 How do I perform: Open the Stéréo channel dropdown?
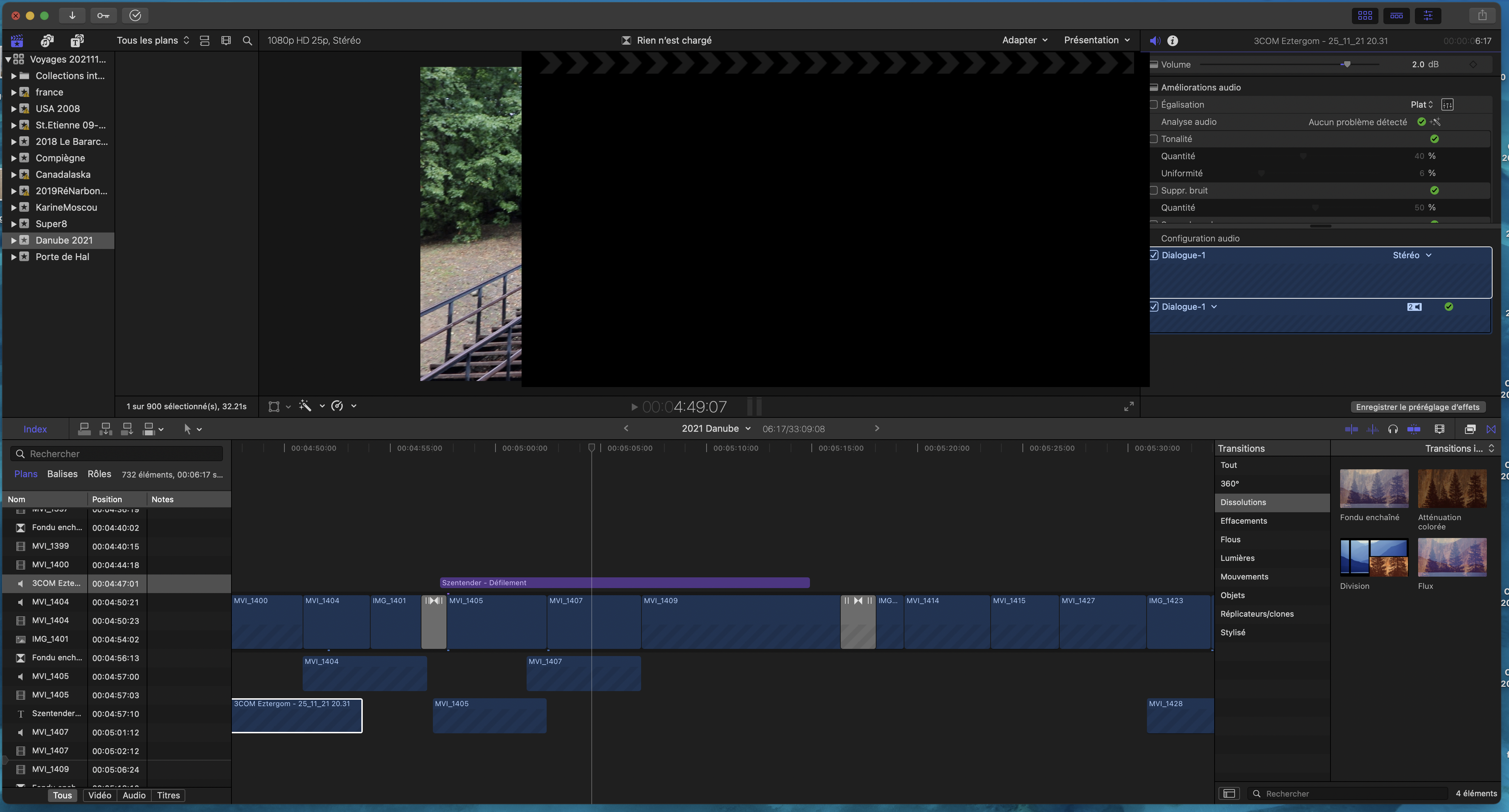1412,255
